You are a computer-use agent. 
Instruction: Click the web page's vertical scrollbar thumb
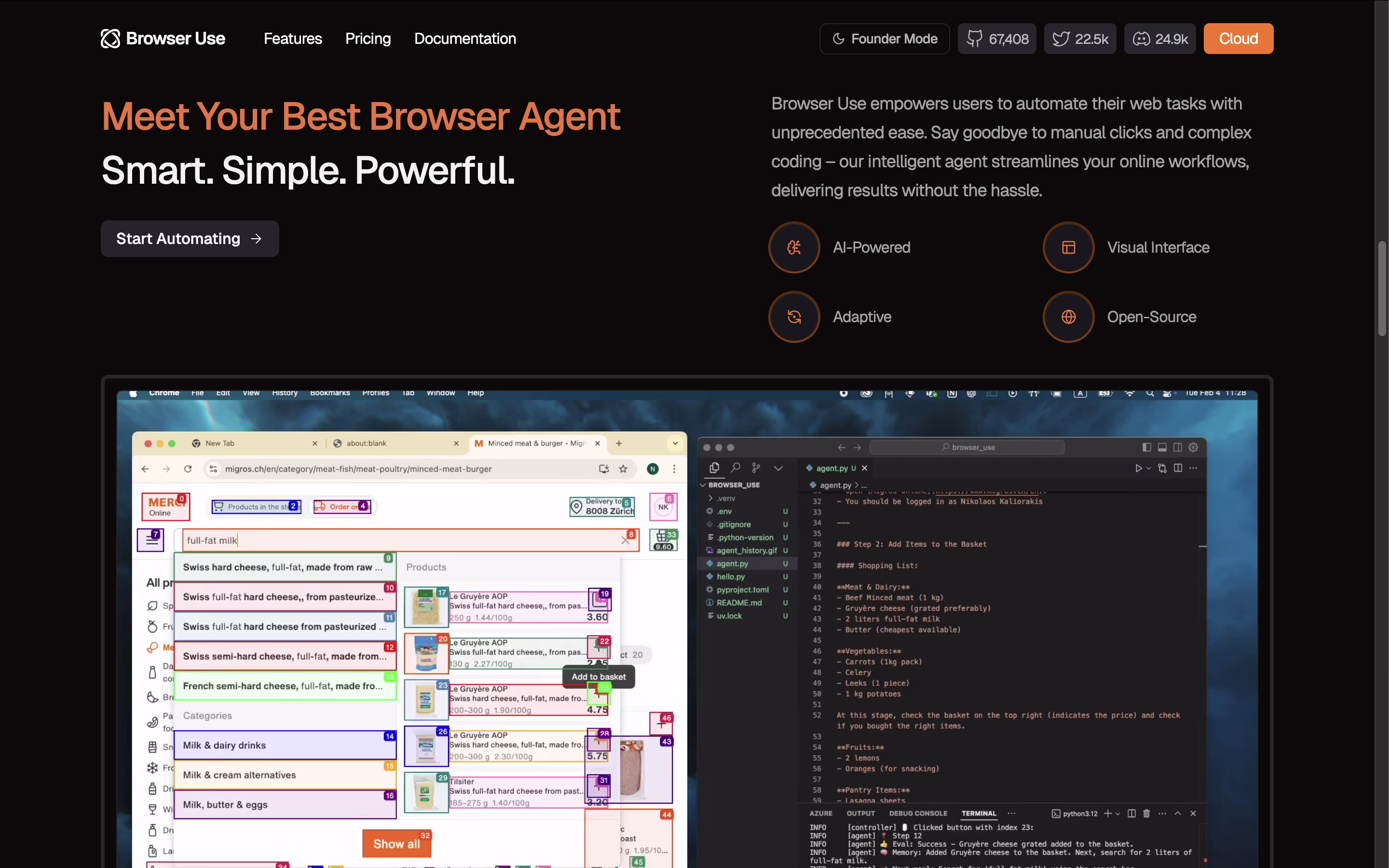[1382, 288]
